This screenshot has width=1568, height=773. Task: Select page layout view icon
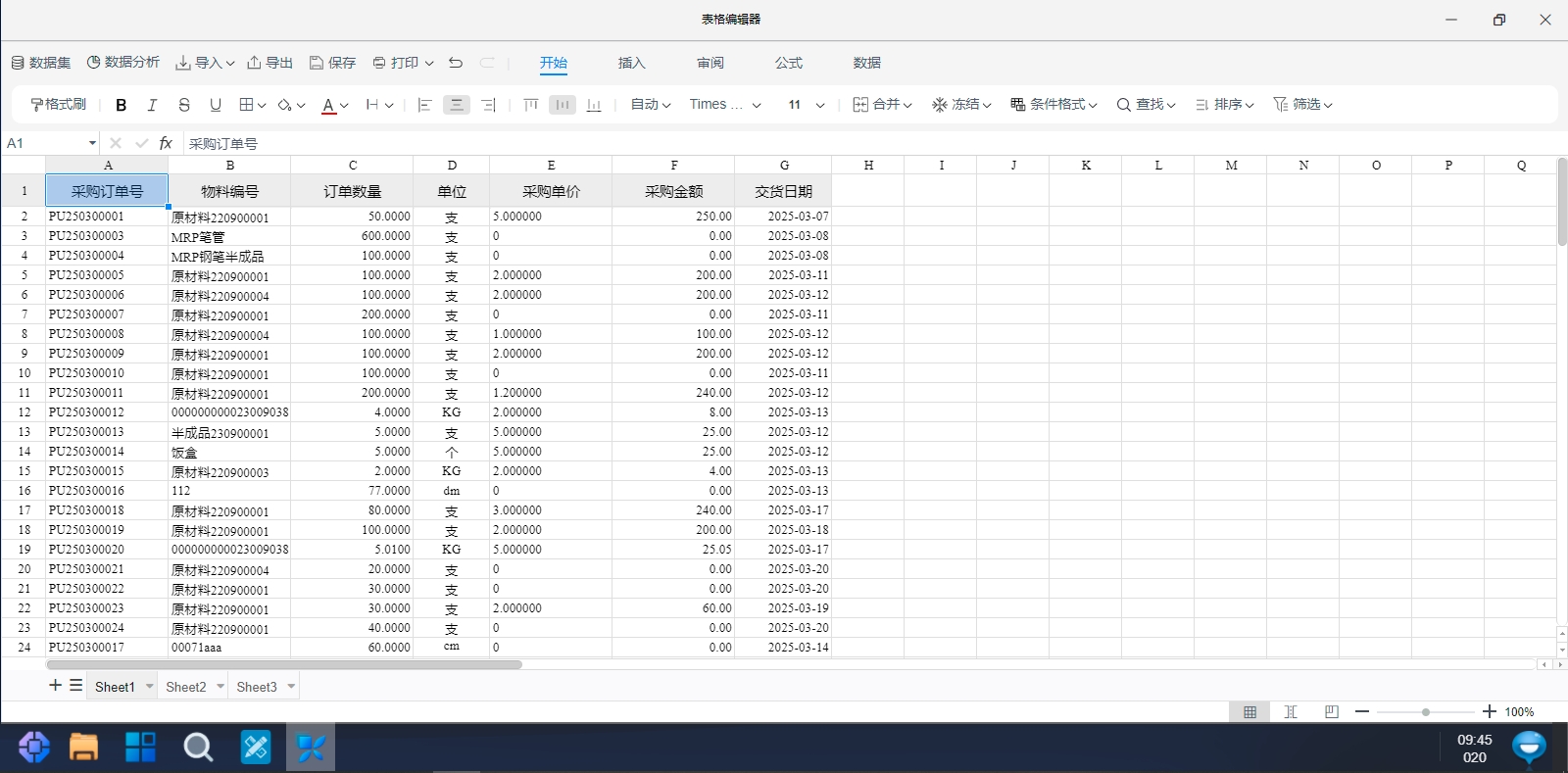[x=1331, y=712]
